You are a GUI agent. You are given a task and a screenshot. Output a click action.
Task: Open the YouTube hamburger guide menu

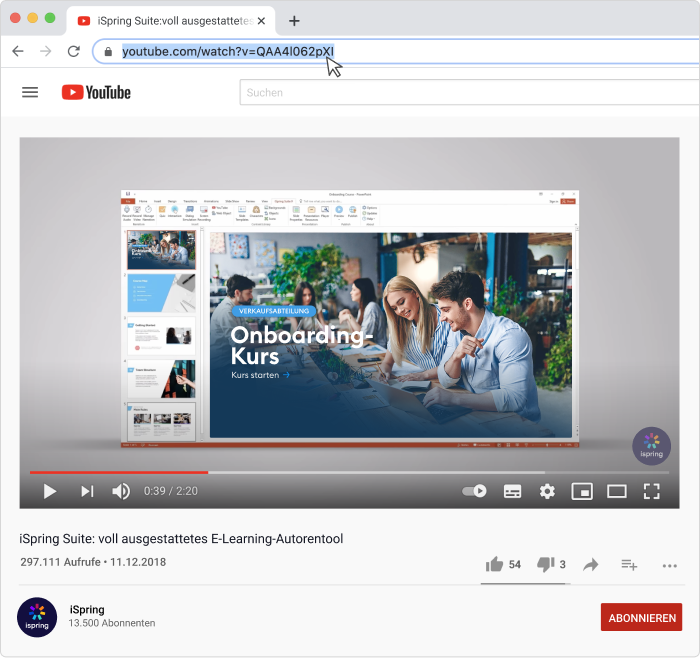pyautogui.click(x=30, y=92)
